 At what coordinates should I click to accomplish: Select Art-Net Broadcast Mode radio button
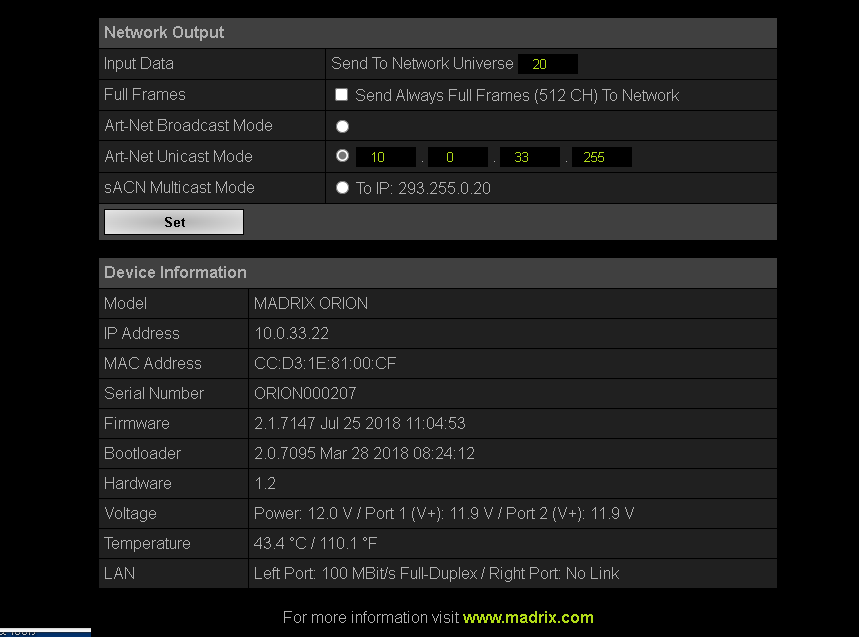point(343,126)
